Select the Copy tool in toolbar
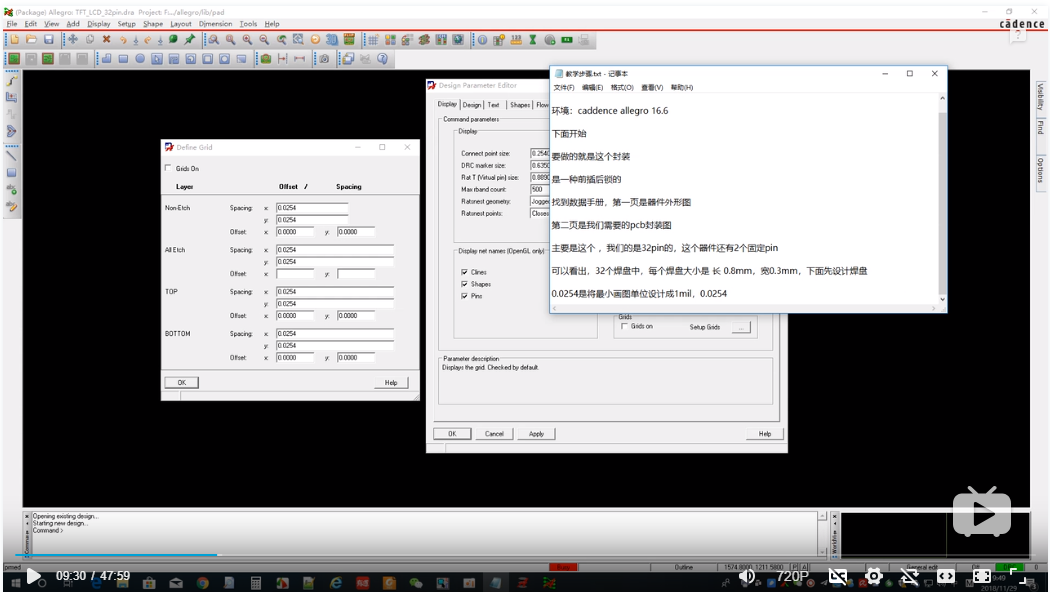The height and width of the screenshot is (592, 1050). [89, 40]
